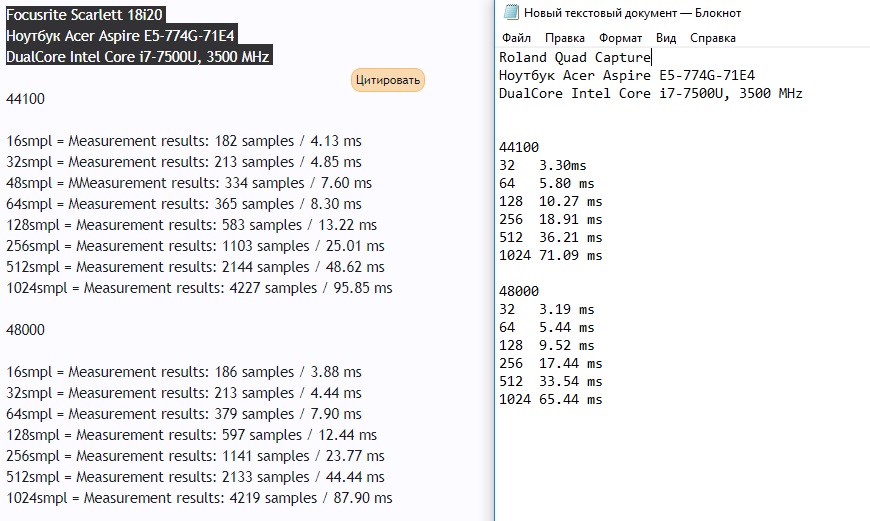Click 'DualCore Intel Core i7-7500U' line in Notepad
870x521 pixels.
click(x=651, y=93)
